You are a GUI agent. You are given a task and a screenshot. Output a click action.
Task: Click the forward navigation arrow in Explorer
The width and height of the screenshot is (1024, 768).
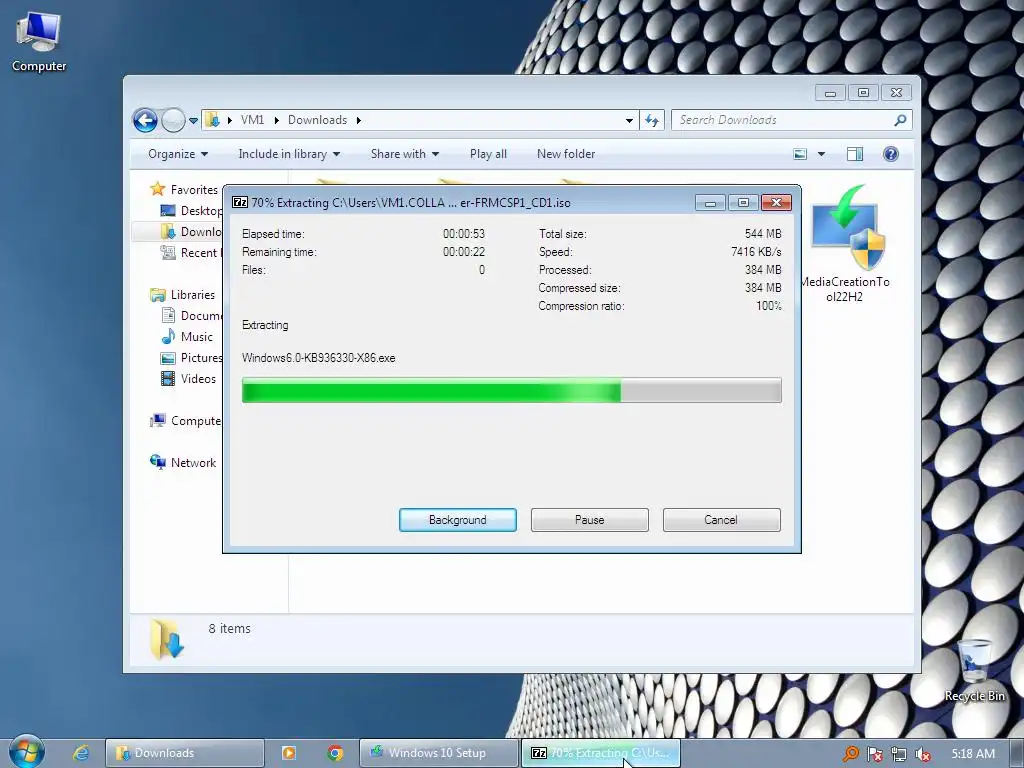(173, 120)
